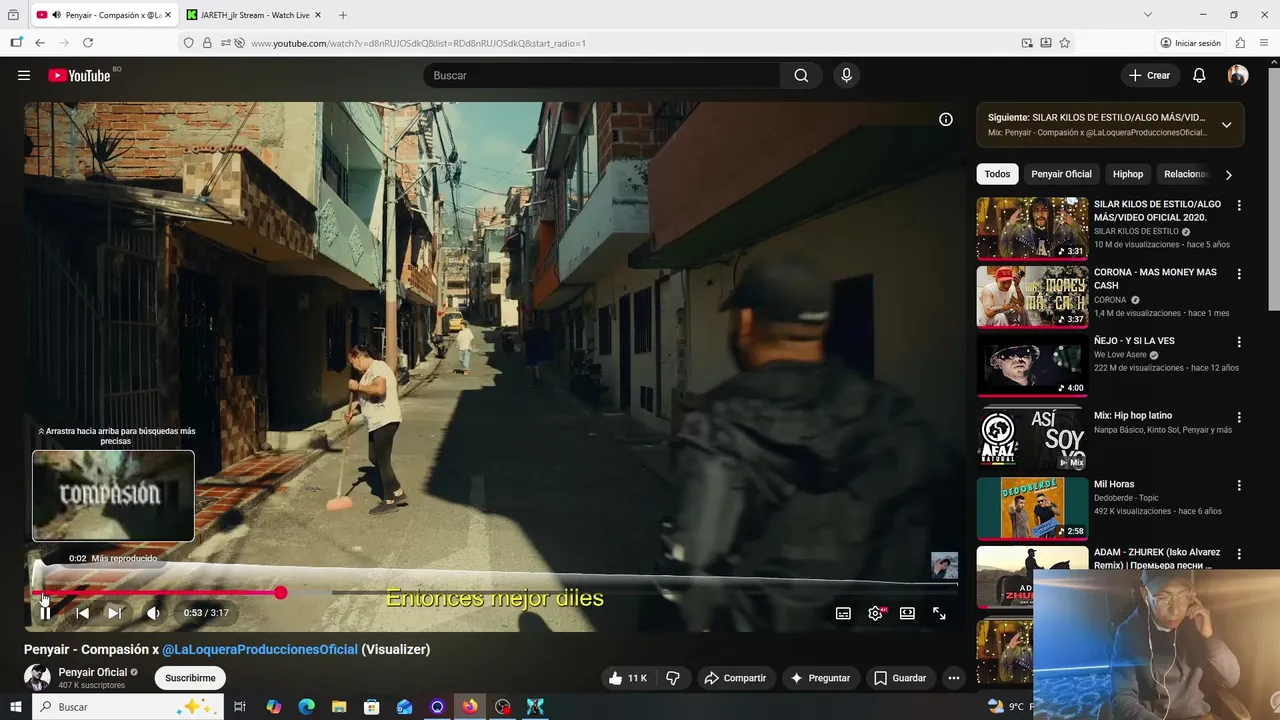Viewport: 1280px width, 720px height.
Task: List all tabs dropdown arrow
Action: (x=1148, y=15)
